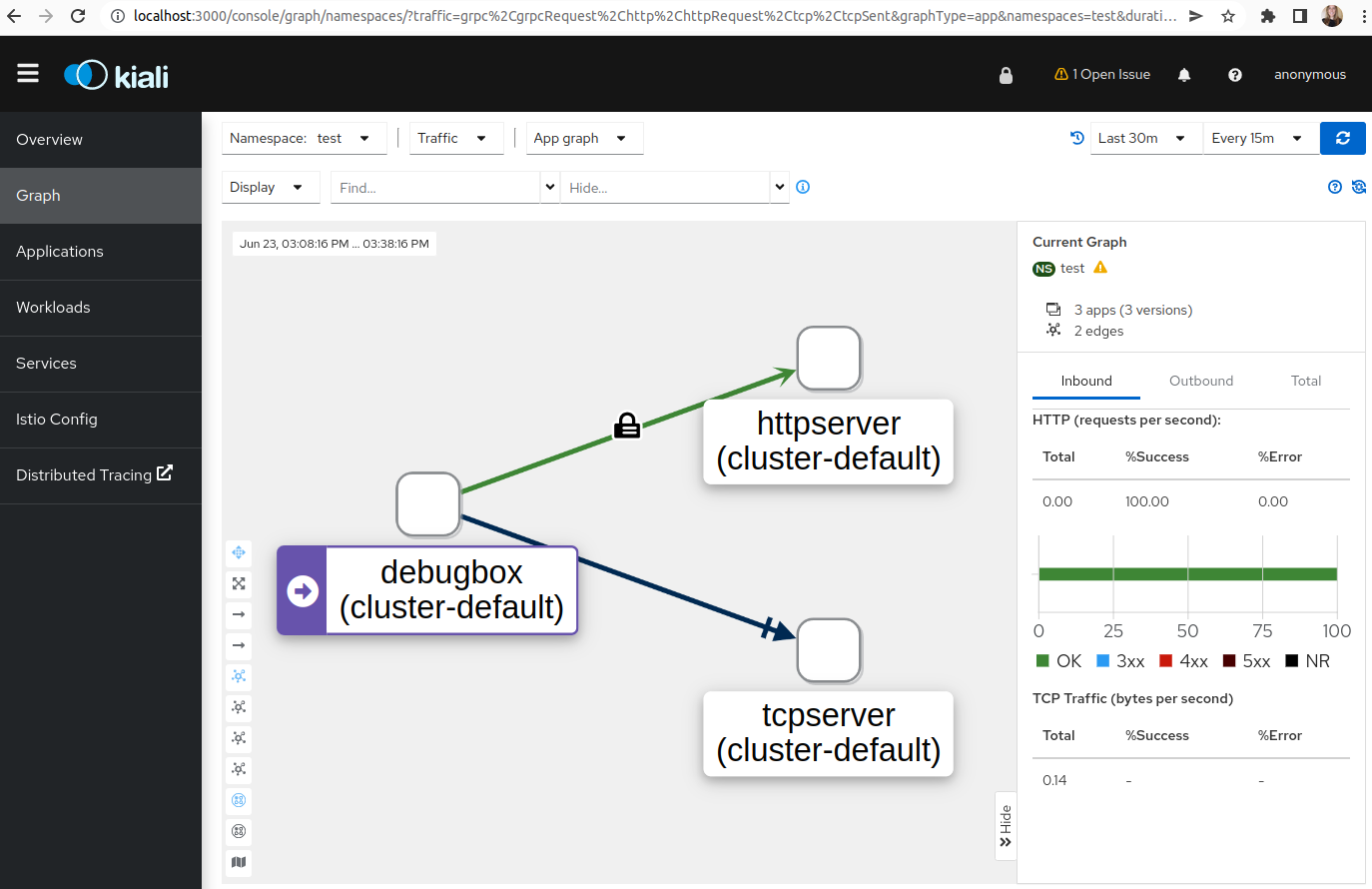Open the hamburger navigation menu
Screen dimensions: 1372x889
pos(28,74)
